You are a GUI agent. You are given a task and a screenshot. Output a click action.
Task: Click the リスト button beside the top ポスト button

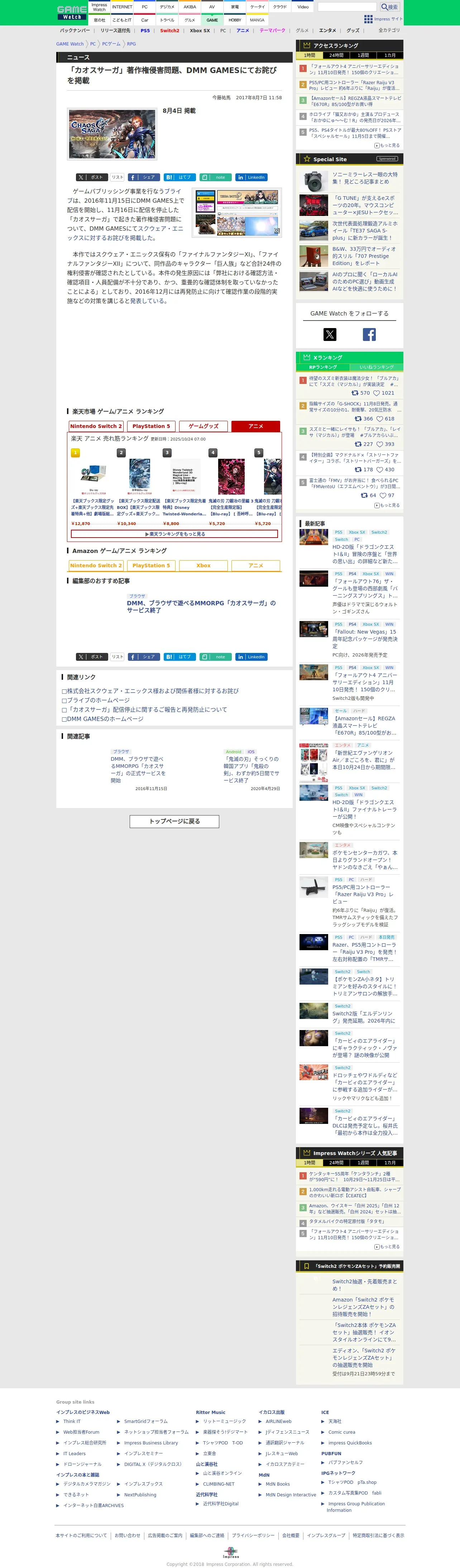tap(118, 177)
